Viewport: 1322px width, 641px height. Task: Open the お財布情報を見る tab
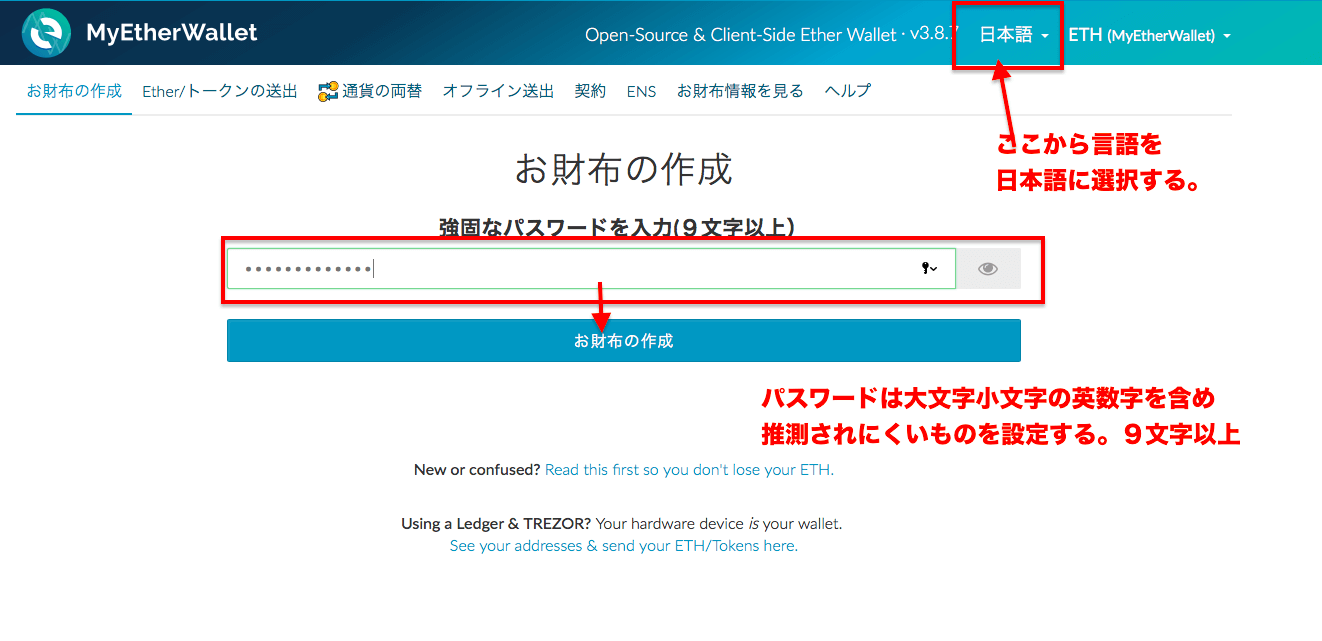(740, 91)
